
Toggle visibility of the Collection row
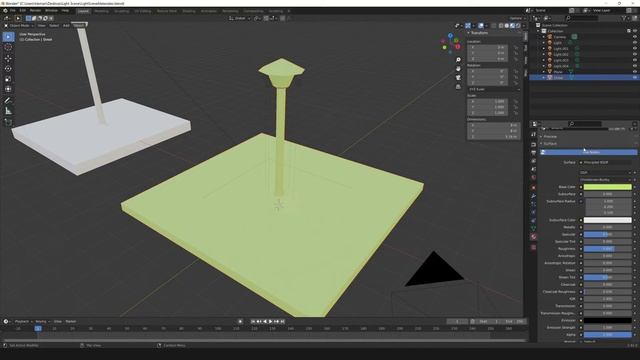(x=634, y=31)
